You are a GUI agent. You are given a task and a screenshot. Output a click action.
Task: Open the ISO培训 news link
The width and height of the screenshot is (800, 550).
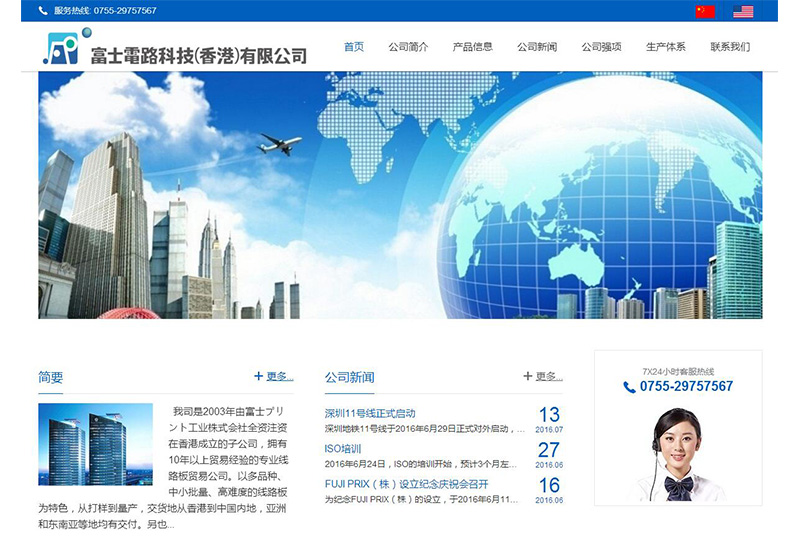343,449
